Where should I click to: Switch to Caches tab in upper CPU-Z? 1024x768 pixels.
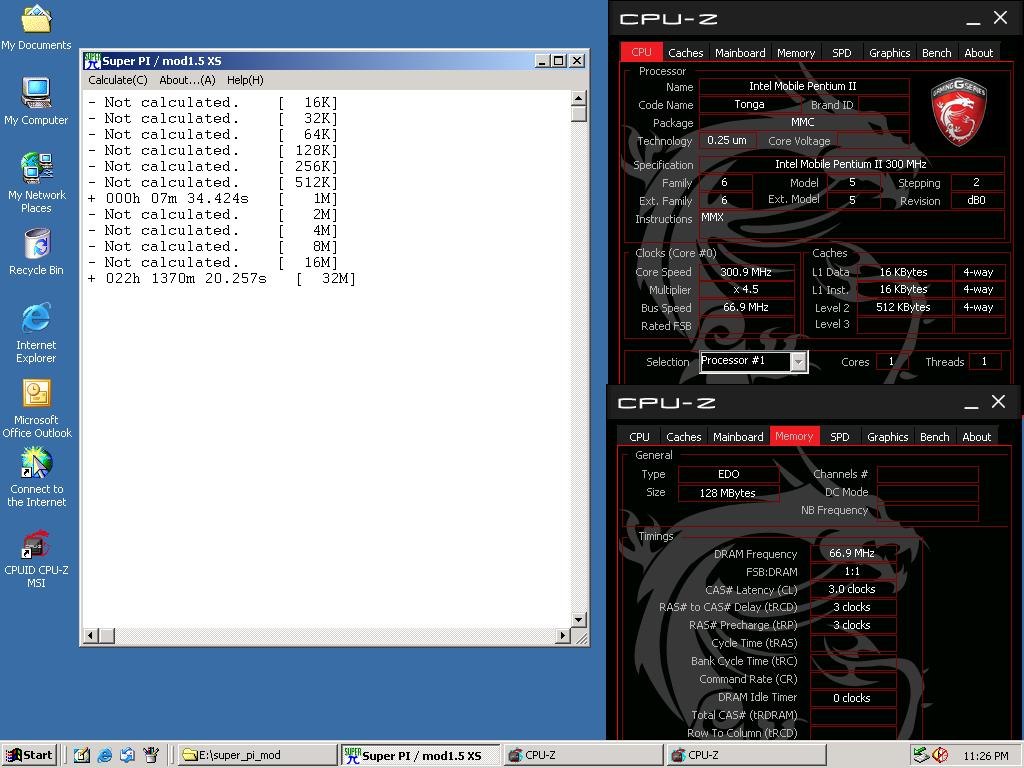click(x=686, y=53)
